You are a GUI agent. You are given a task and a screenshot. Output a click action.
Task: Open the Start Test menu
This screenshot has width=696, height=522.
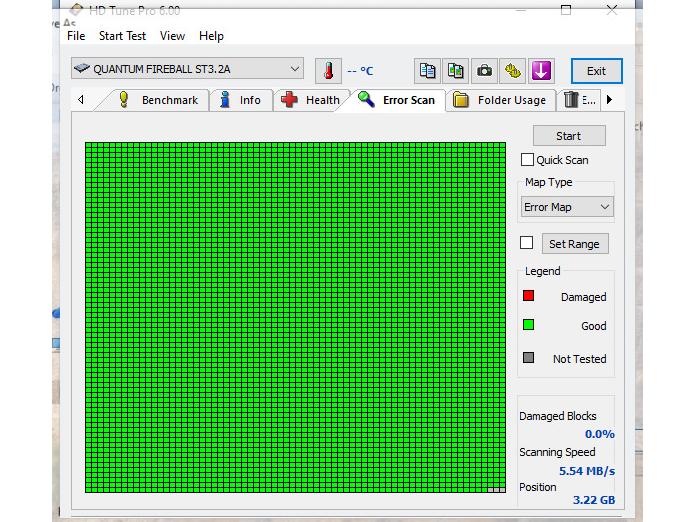point(122,36)
